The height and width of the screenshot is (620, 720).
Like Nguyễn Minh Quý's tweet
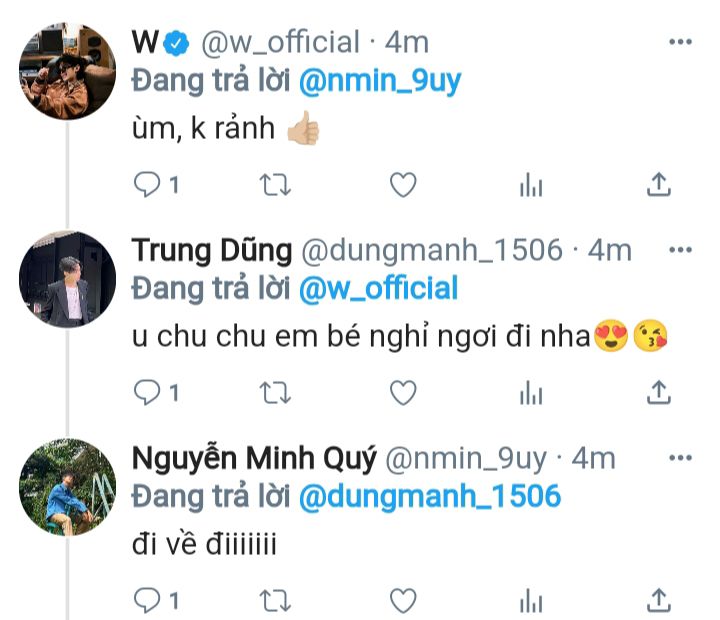click(x=403, y=600)
